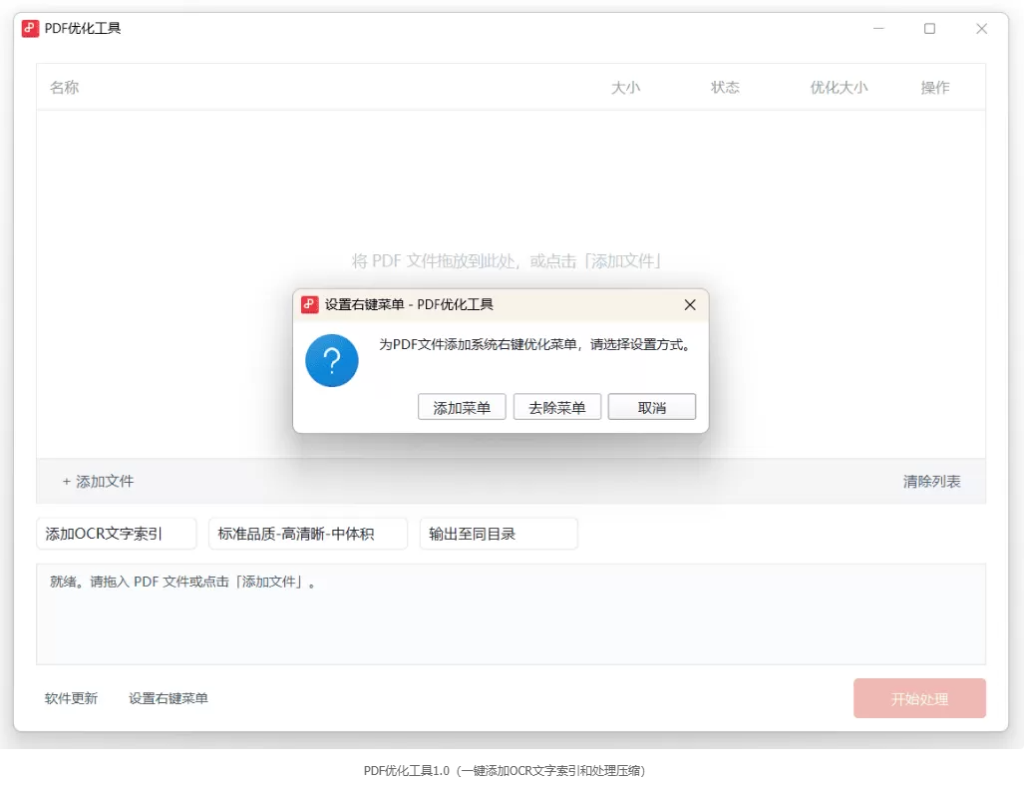Screen dimensions: 1024x785
Task: Click the status log text area
Action: 511,614
